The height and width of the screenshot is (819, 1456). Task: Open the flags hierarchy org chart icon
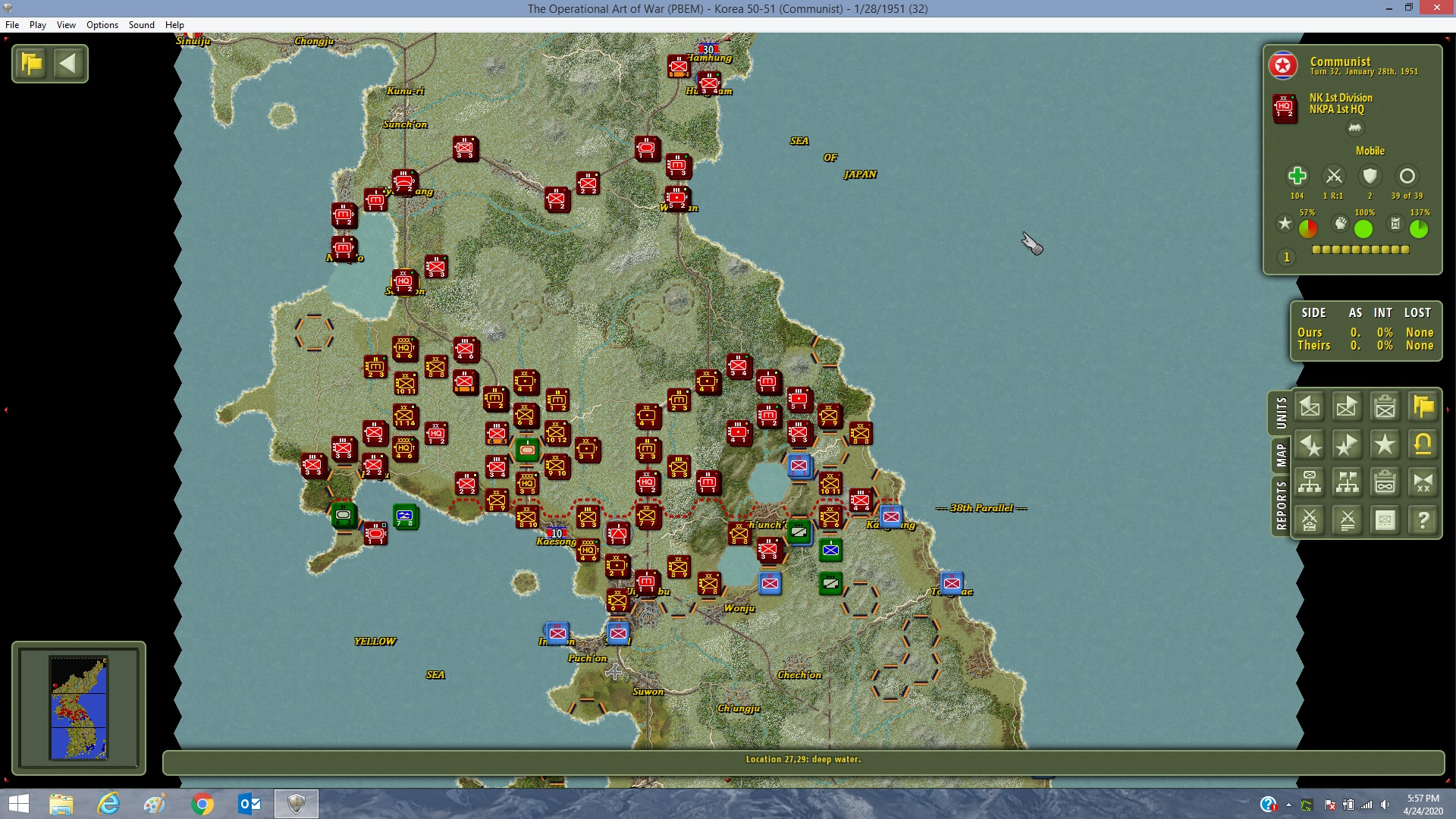click(x=1347, y=482)
